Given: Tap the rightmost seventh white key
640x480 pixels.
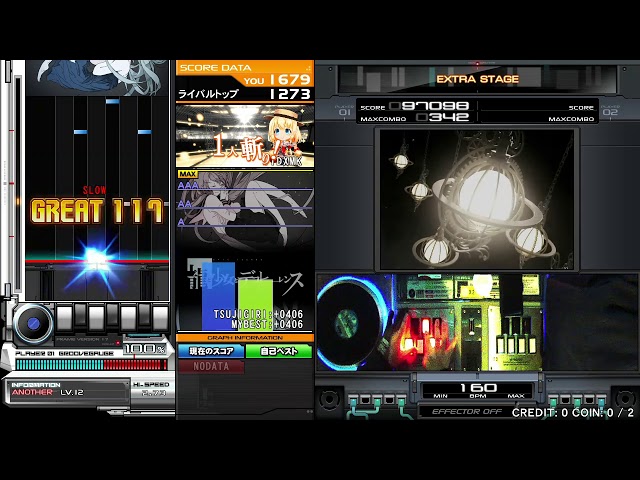Looking at the screenshot, I should [x=160, y=318].
